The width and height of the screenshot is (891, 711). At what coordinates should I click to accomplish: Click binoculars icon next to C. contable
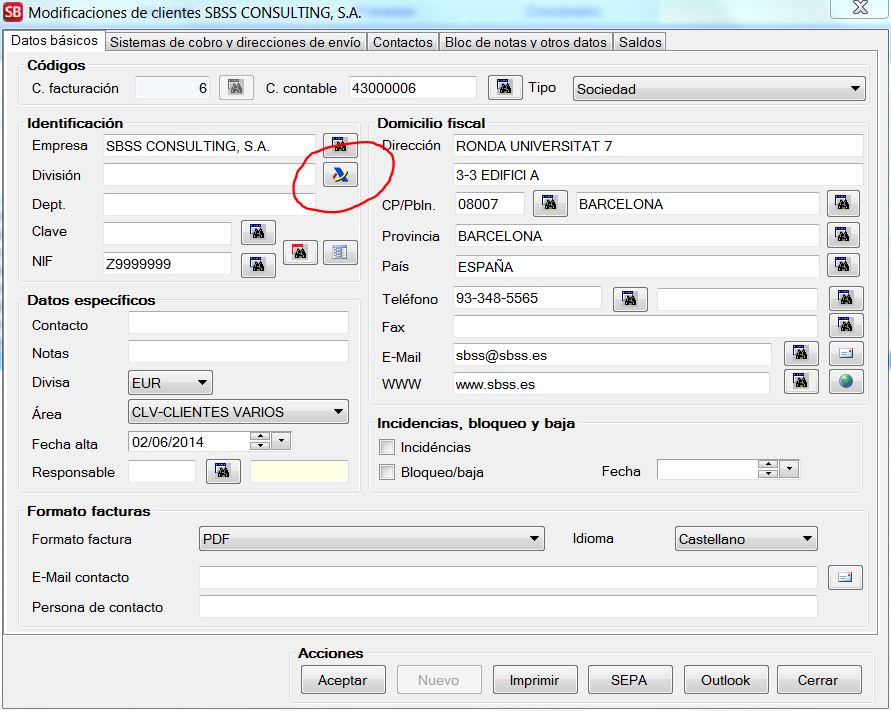tap(505, 88)
